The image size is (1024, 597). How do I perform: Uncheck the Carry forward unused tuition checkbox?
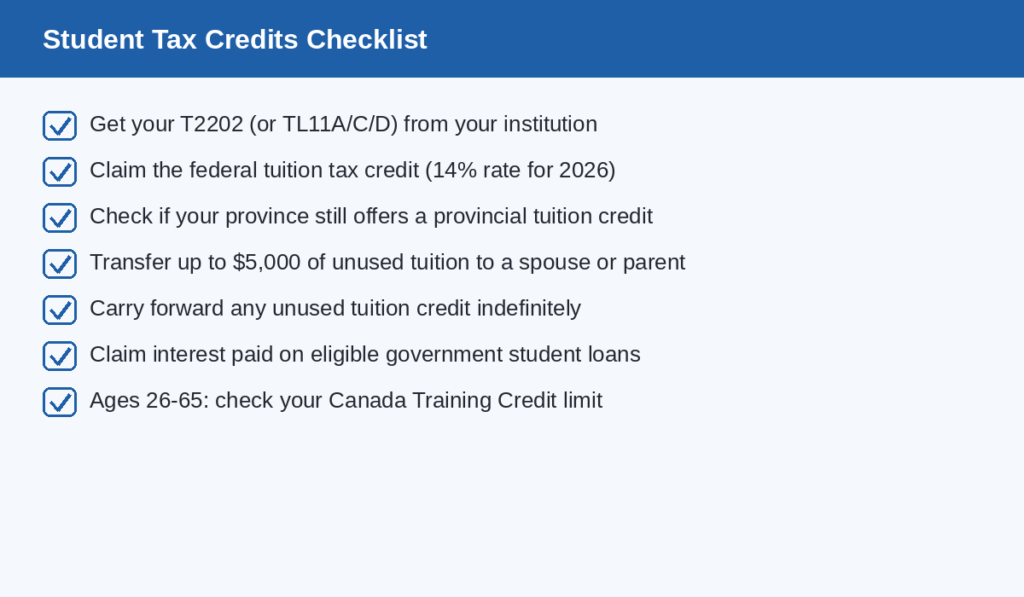coord(60,310)
